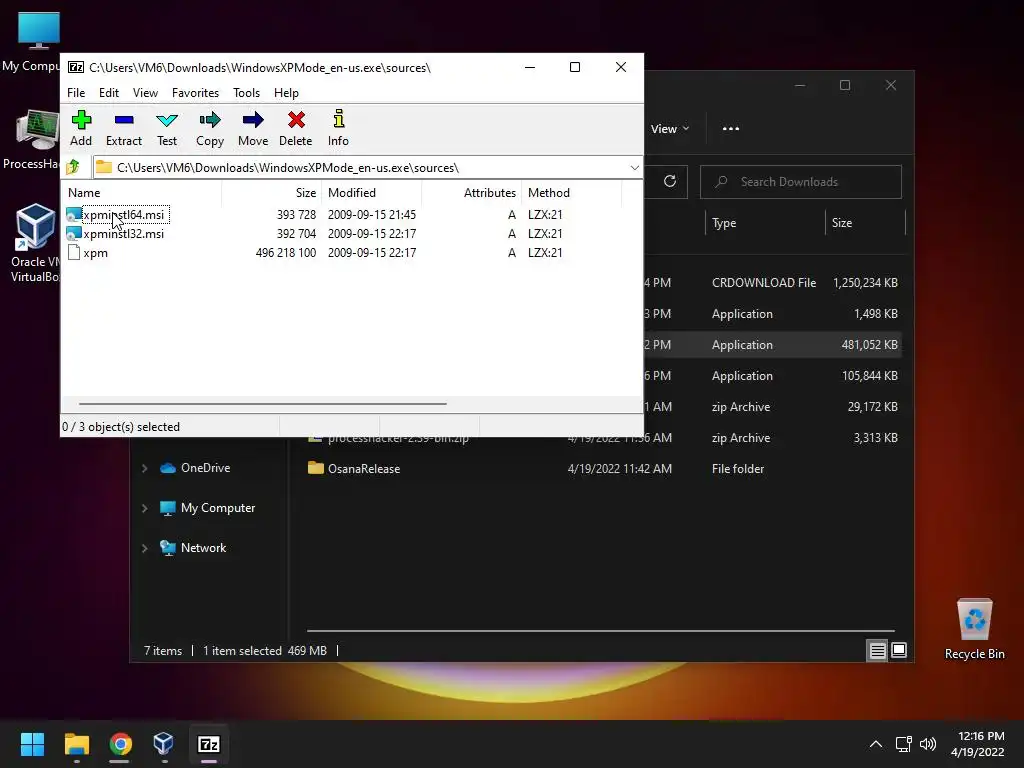Screen dimensions: 1024x768
Task: Go up one folder level in 7-Zip
Action: pos(73,167)
